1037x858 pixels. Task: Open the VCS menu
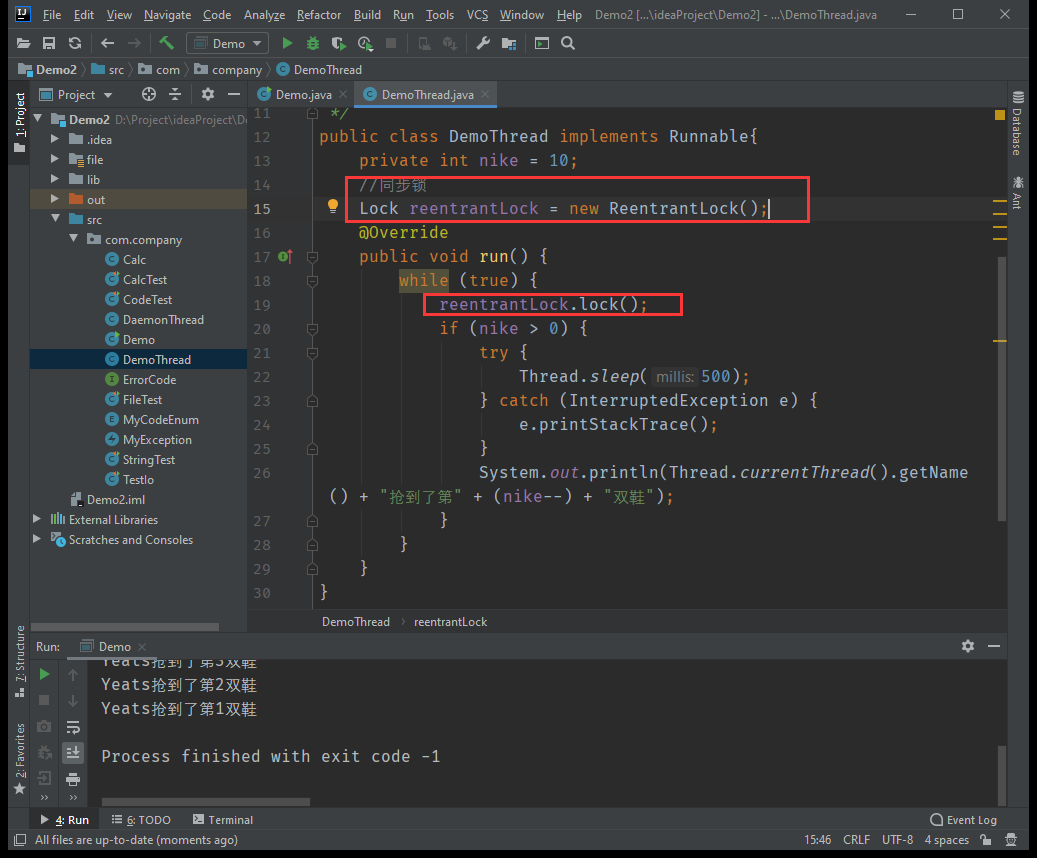[477, 15]
